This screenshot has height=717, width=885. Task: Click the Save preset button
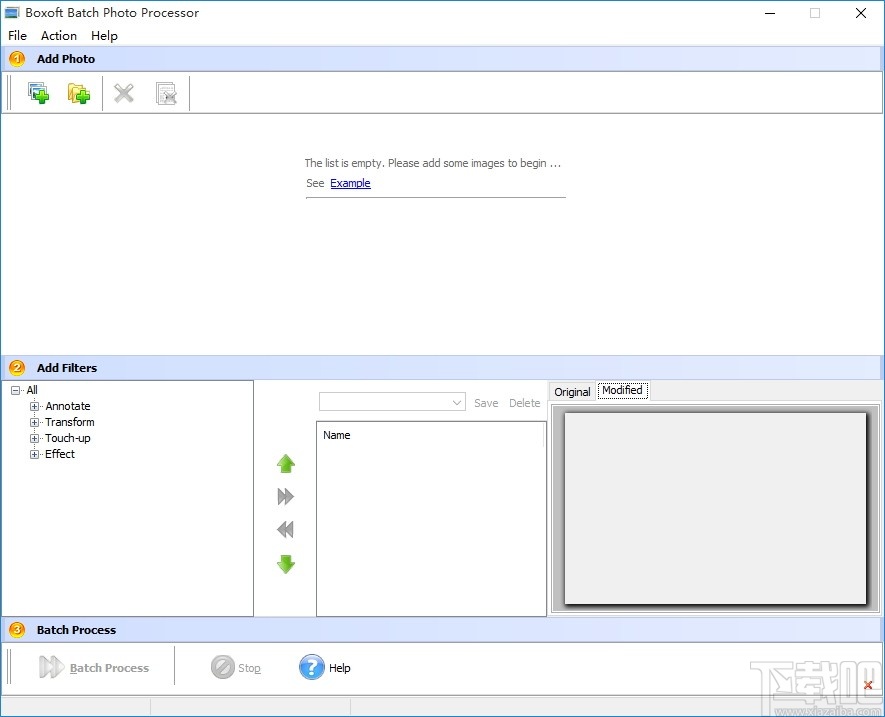pyautogui.click(x=486, y=403)
